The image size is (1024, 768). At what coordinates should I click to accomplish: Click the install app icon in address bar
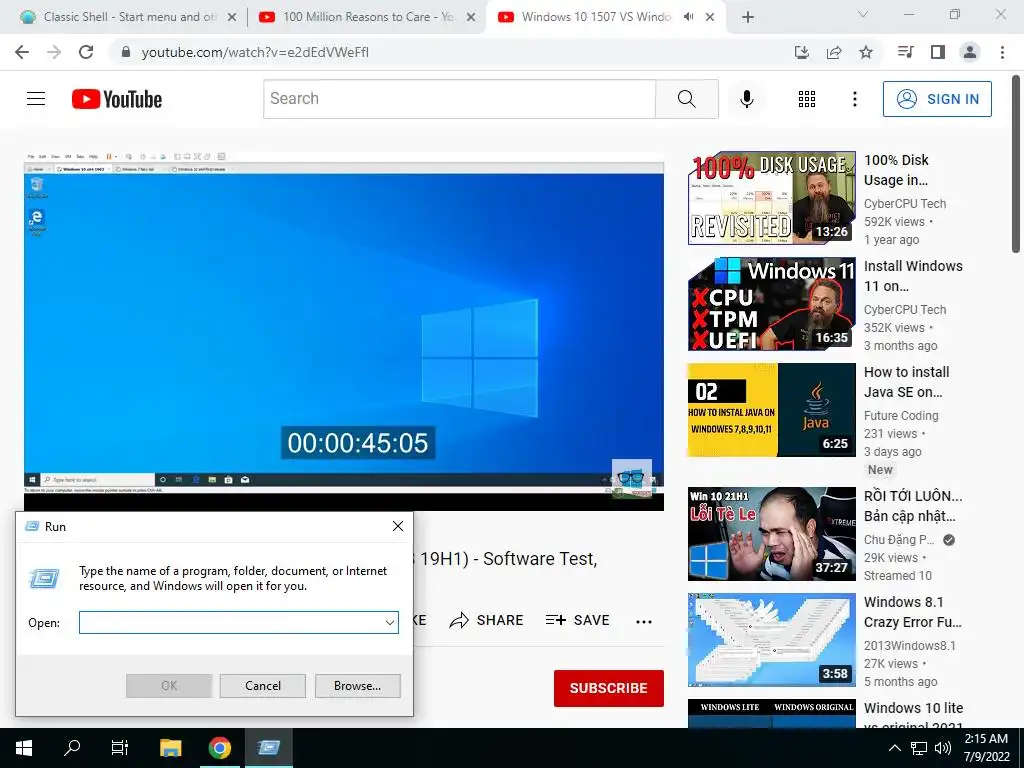[802, 52]
